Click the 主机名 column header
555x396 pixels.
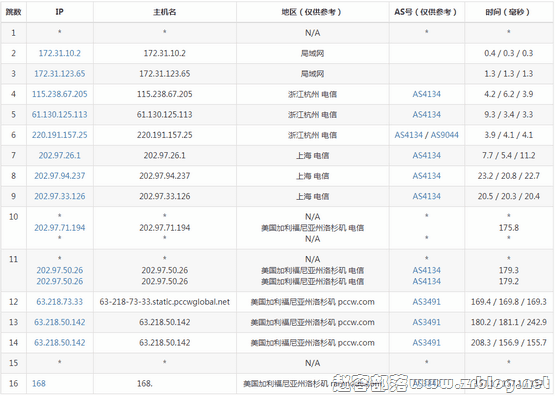click(x=165, y=12)
